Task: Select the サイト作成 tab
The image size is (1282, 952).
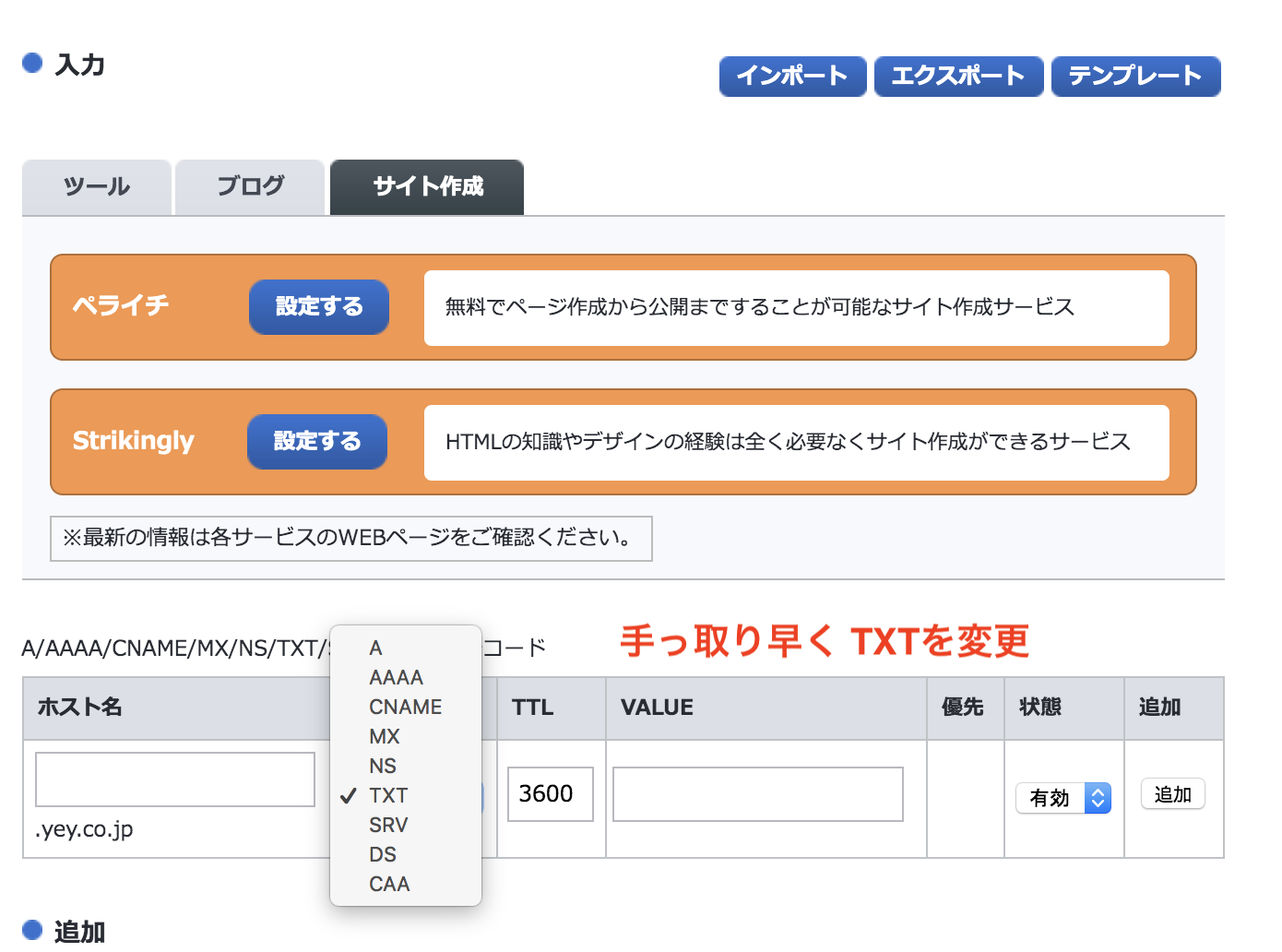Action: 427,187
